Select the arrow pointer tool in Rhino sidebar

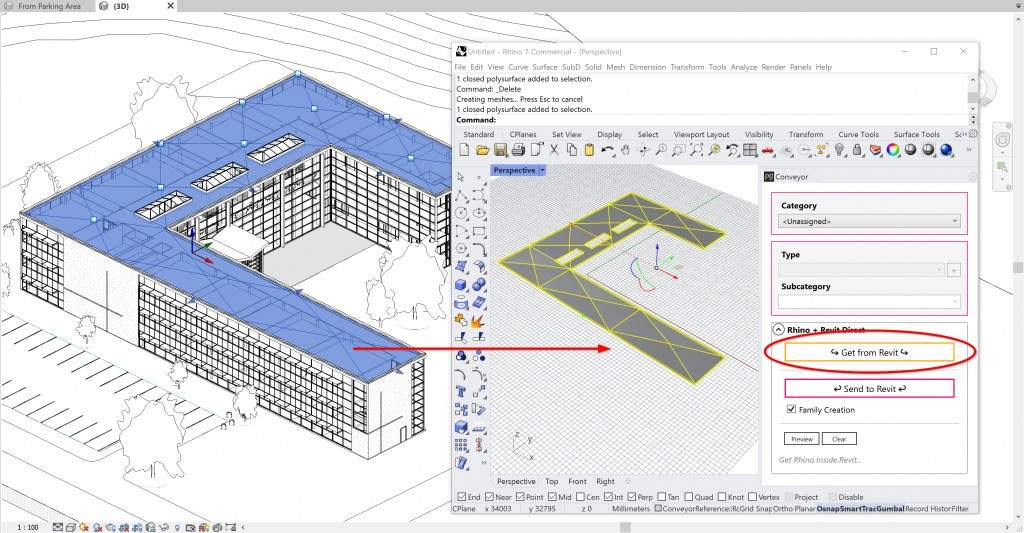click(461, 176)
